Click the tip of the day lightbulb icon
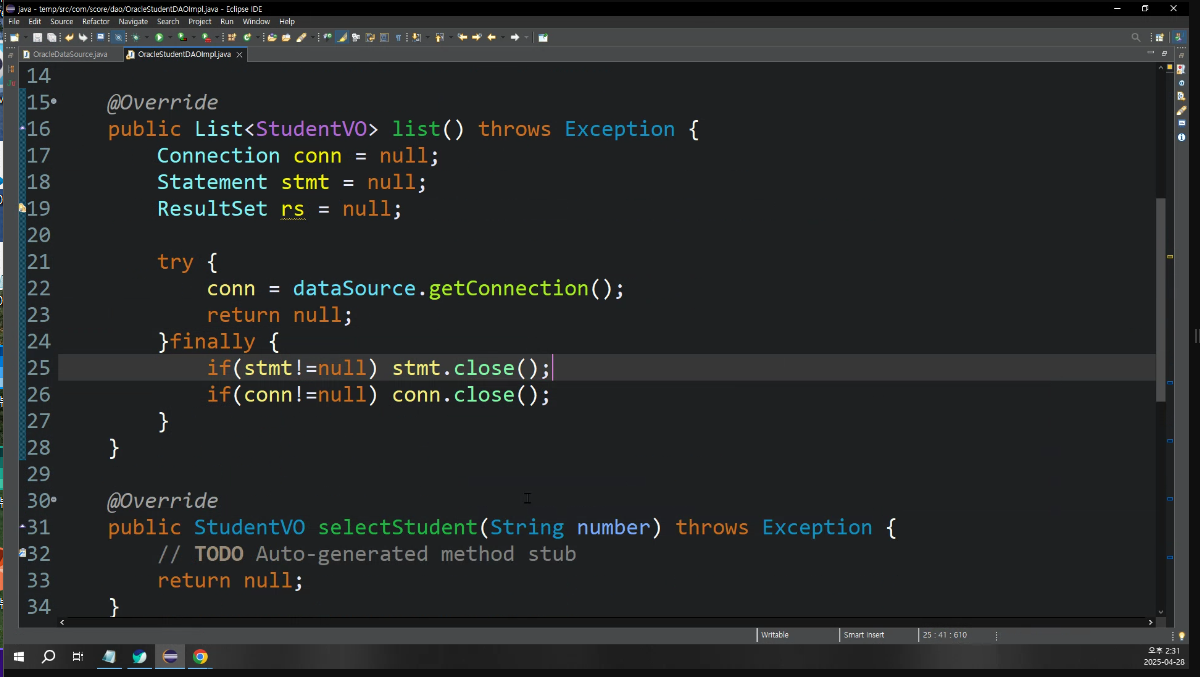Screen dimensions: 1200x677 (x=1182, y=635)
